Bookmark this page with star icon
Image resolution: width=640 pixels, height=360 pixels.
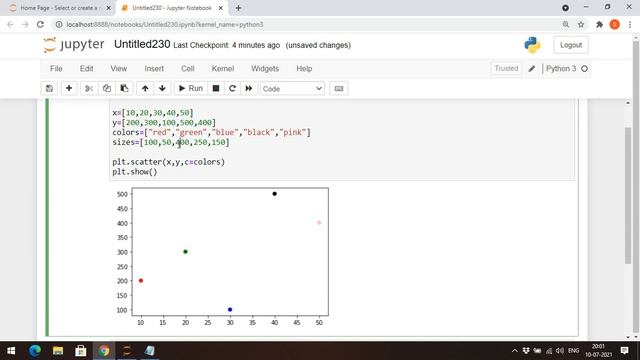[x=581, y=24]
